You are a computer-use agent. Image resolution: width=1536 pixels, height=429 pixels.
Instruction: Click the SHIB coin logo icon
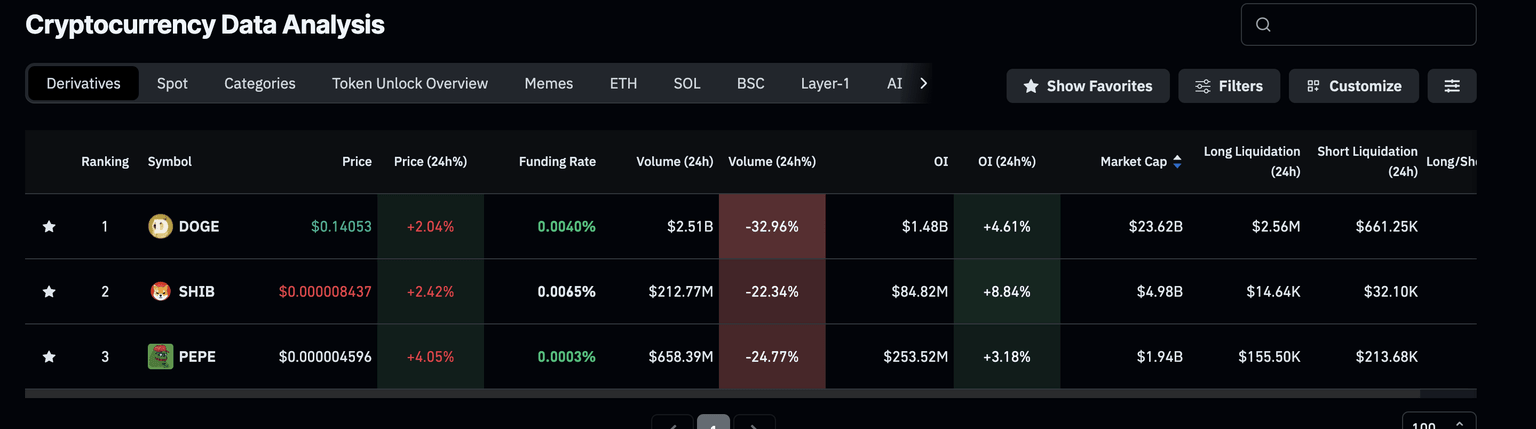click(x=160, y=292)
